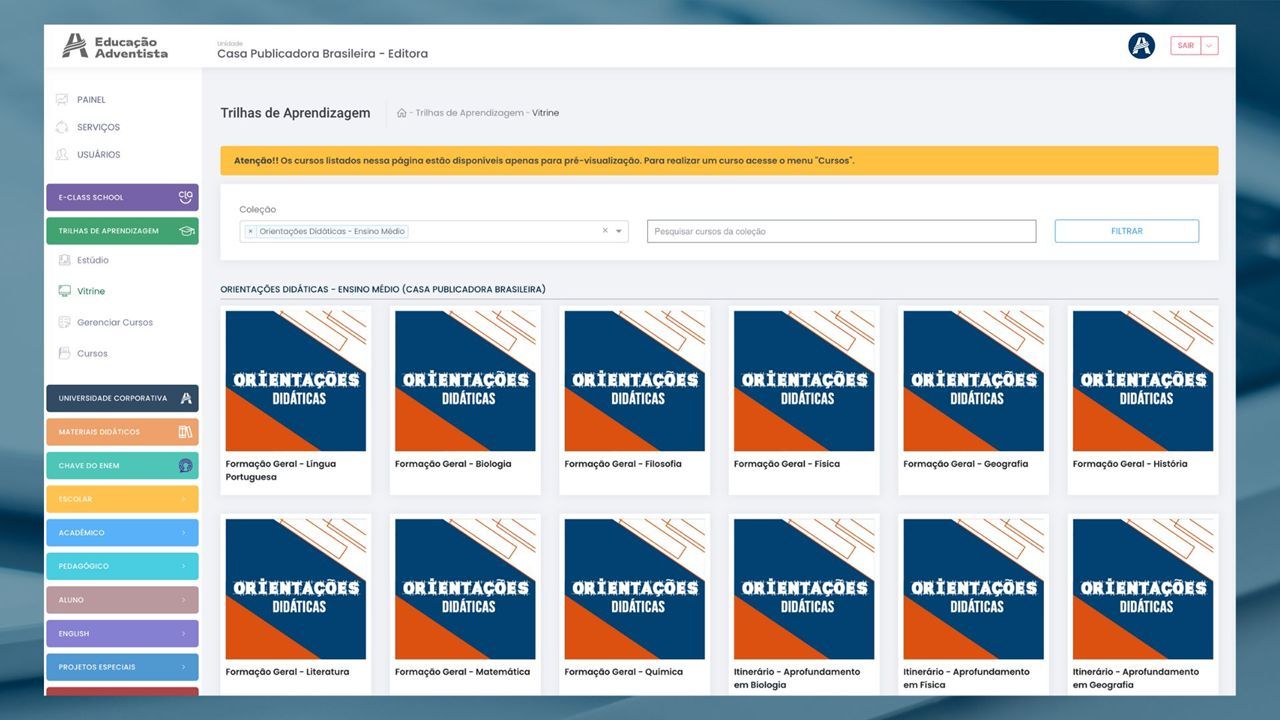Viewport: 1280px width, 720px height.
Task: Click the Orientações Didáticas - Ensino Médio section heading
Action: (x=383, y=289)
